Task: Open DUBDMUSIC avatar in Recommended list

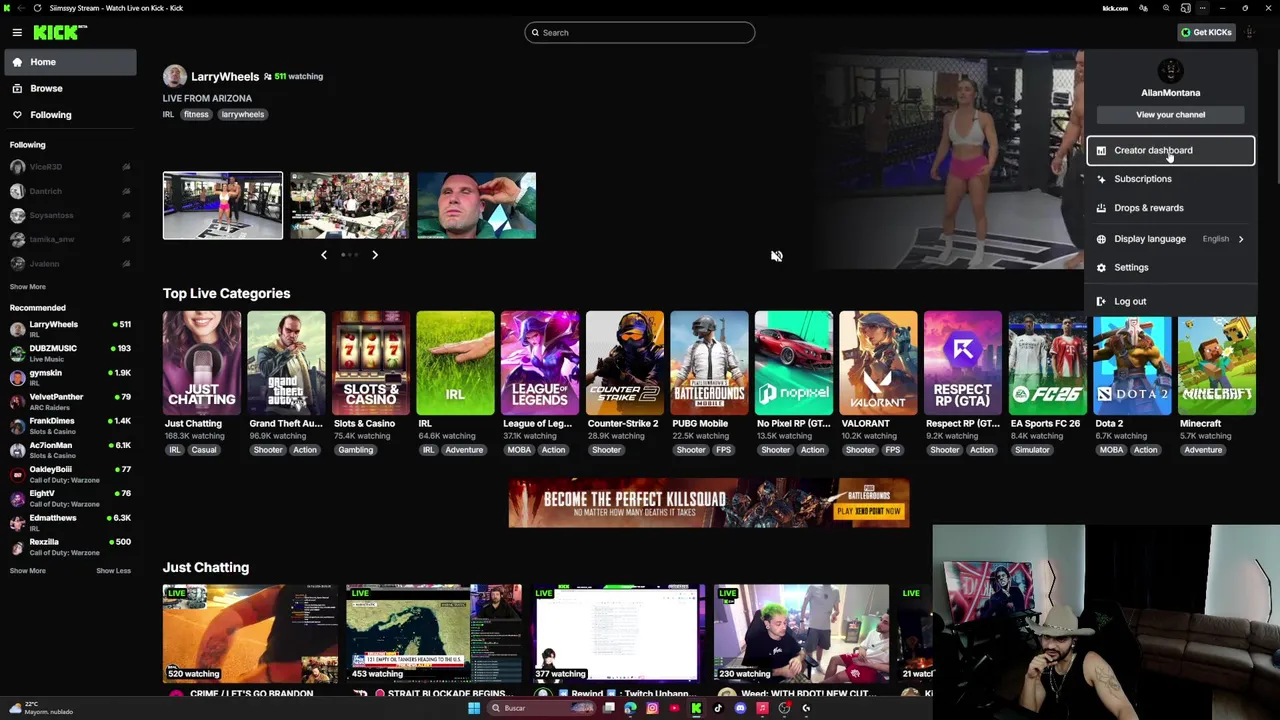Action: click(17, 353)
